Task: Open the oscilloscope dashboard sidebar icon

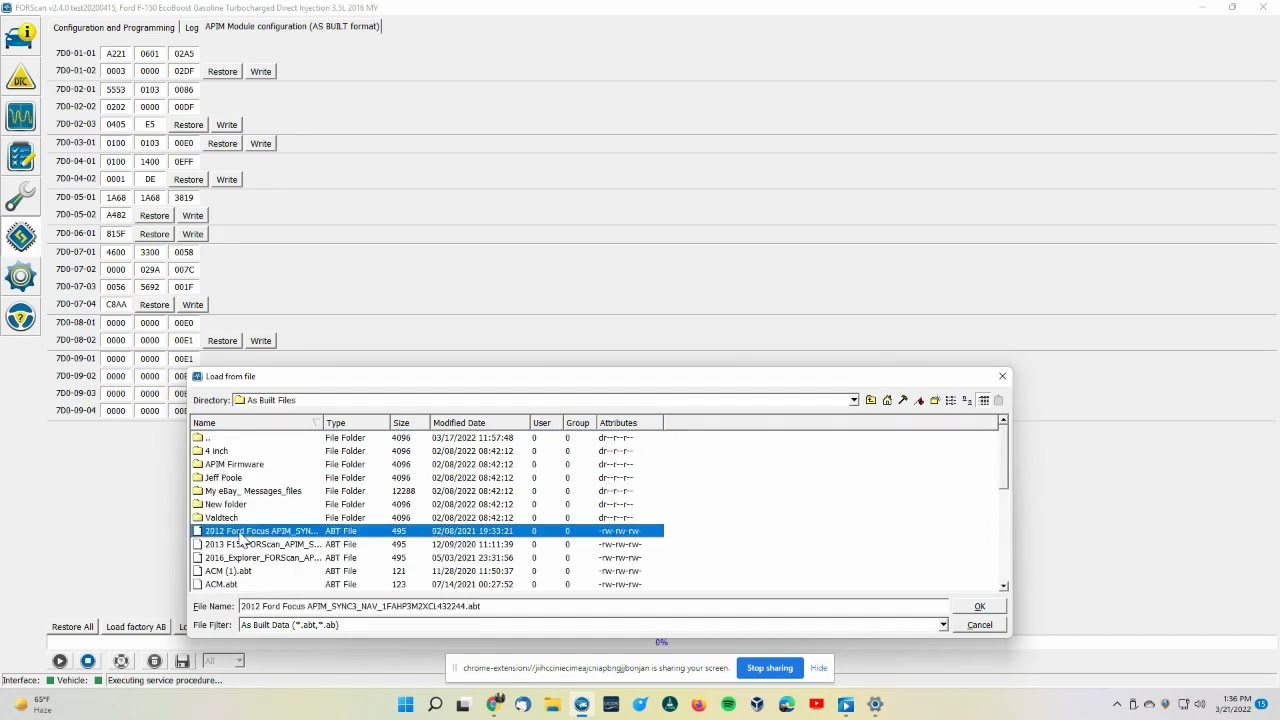Action: pos(20,117)
